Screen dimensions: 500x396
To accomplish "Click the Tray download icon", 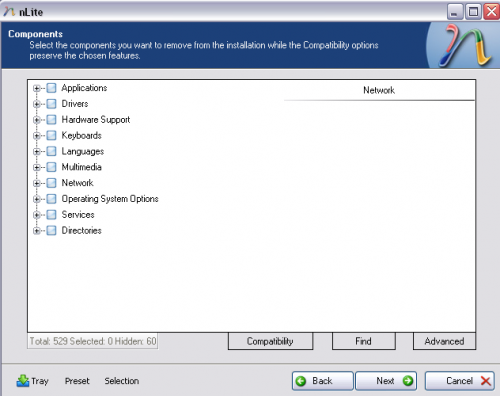I will point(23,381).
